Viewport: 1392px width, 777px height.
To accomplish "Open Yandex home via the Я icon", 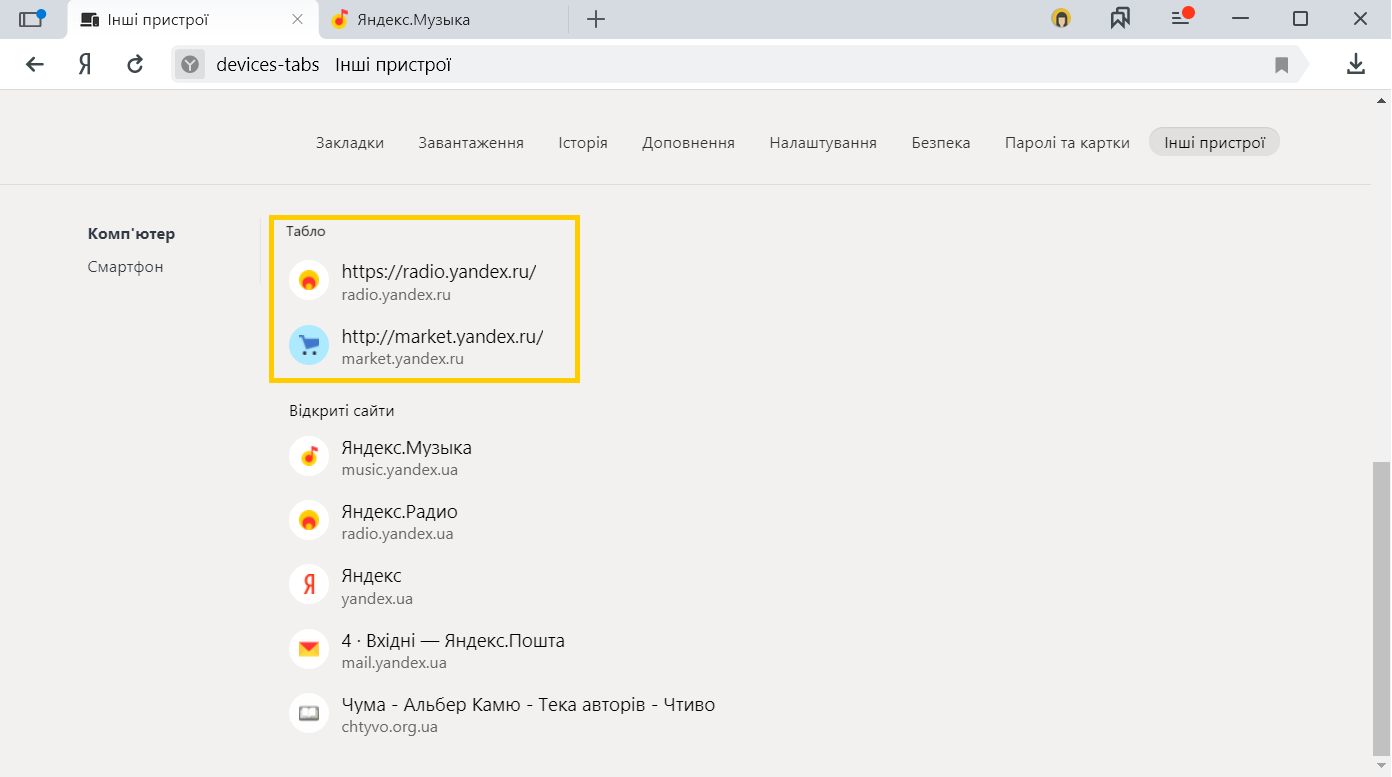I will pos(85,65).
